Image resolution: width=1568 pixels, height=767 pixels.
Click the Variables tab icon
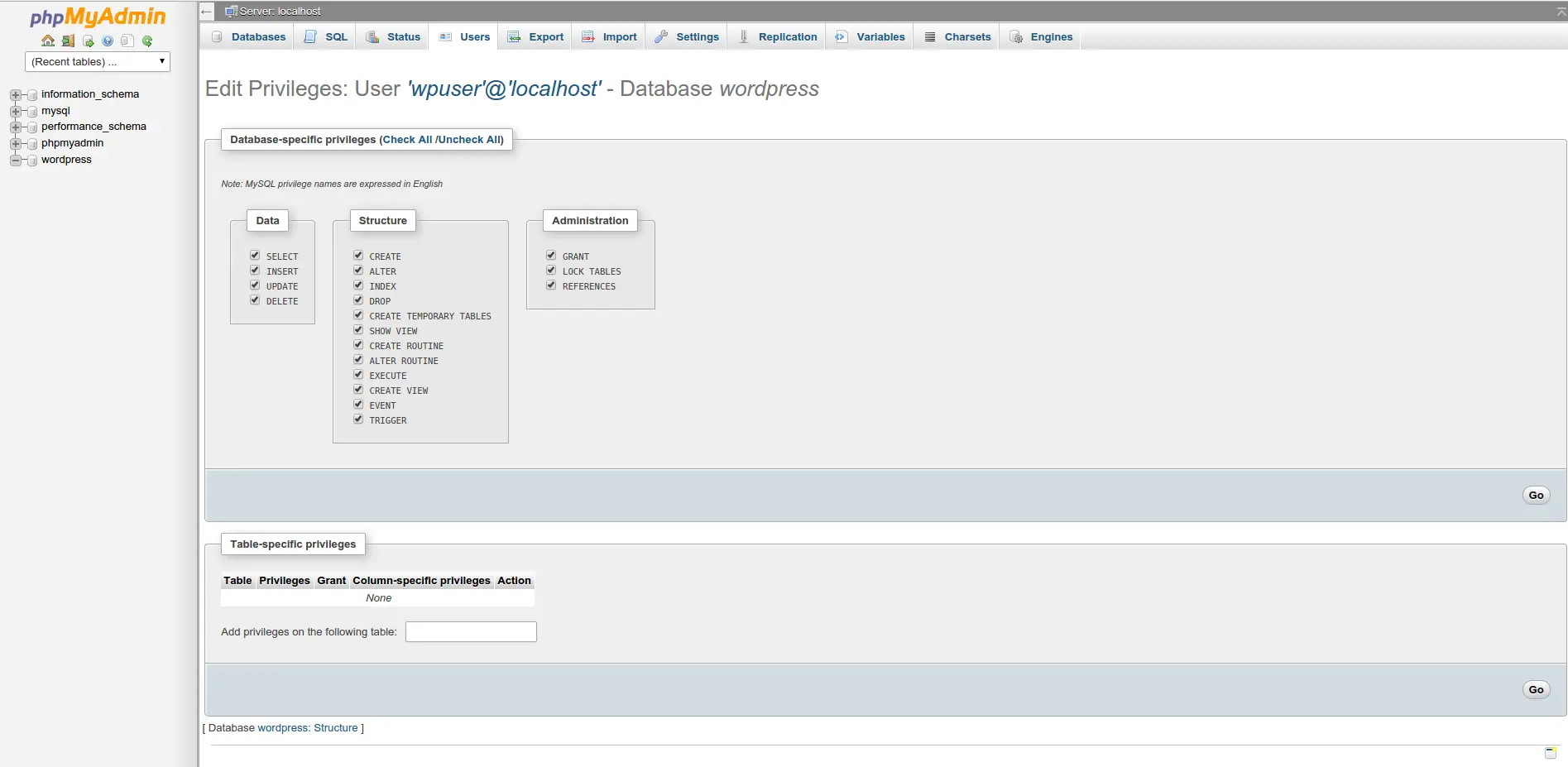tap(842, 37)
